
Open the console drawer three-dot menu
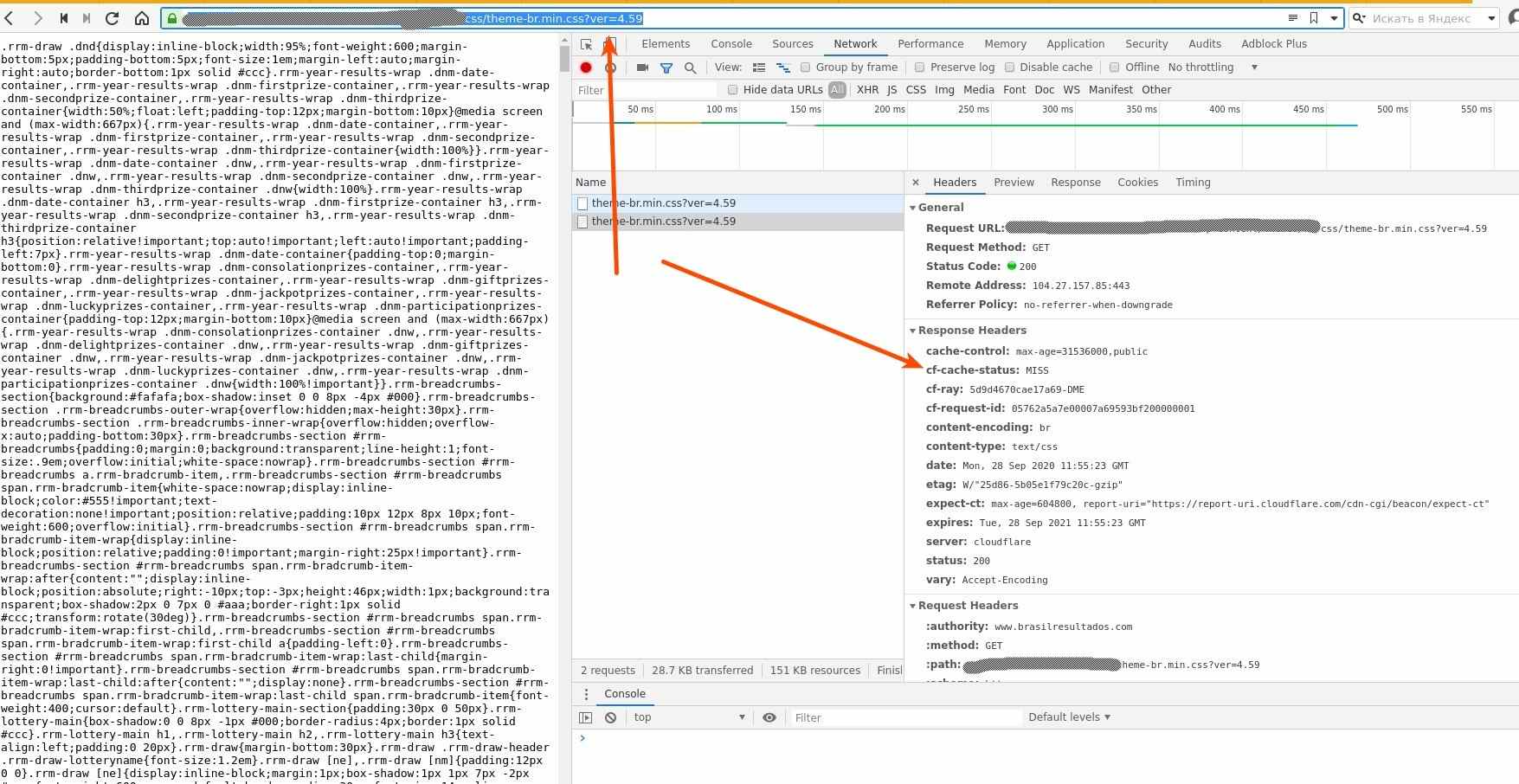(x=586, y=694)
